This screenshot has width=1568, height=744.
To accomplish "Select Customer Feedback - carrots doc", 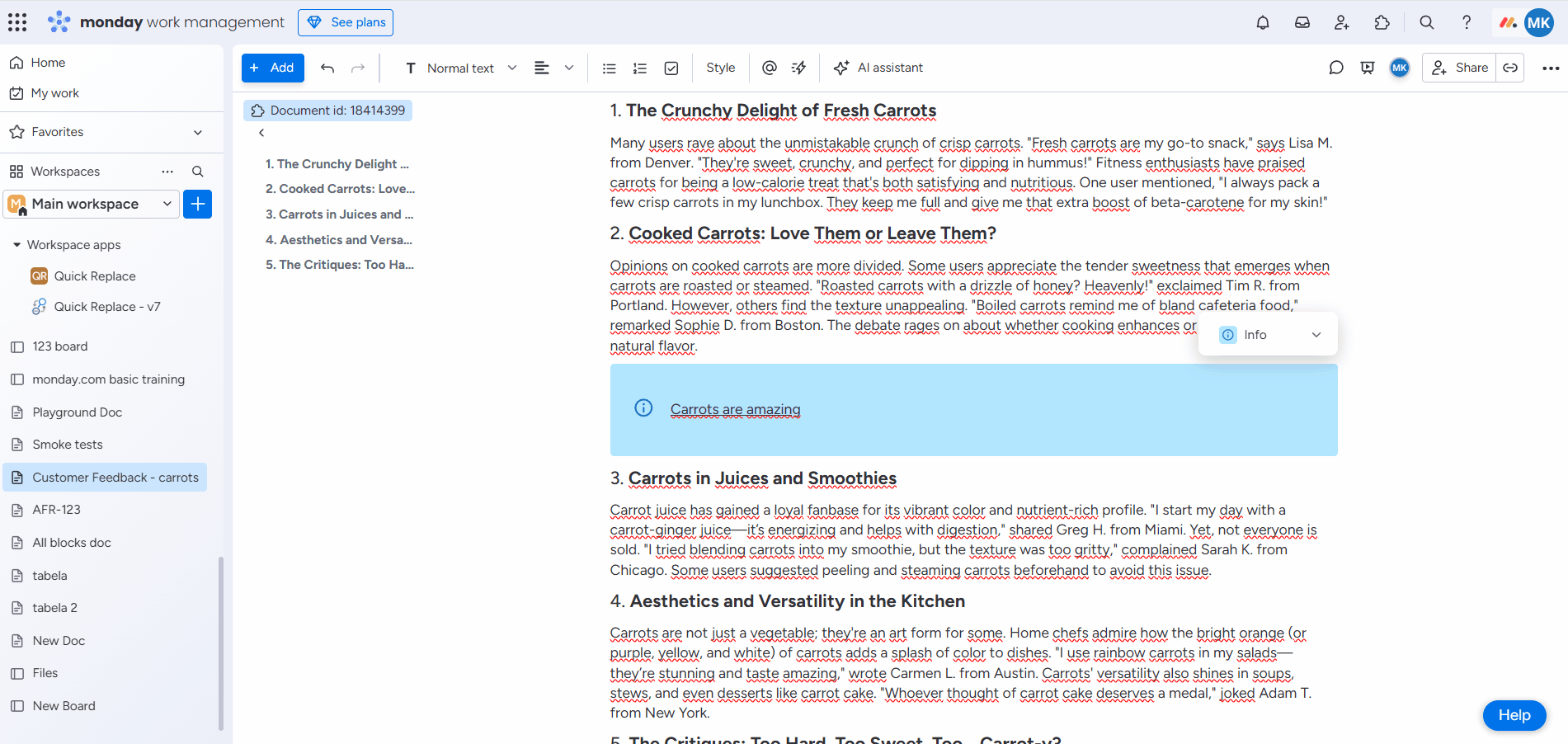I will coord(105,478).
